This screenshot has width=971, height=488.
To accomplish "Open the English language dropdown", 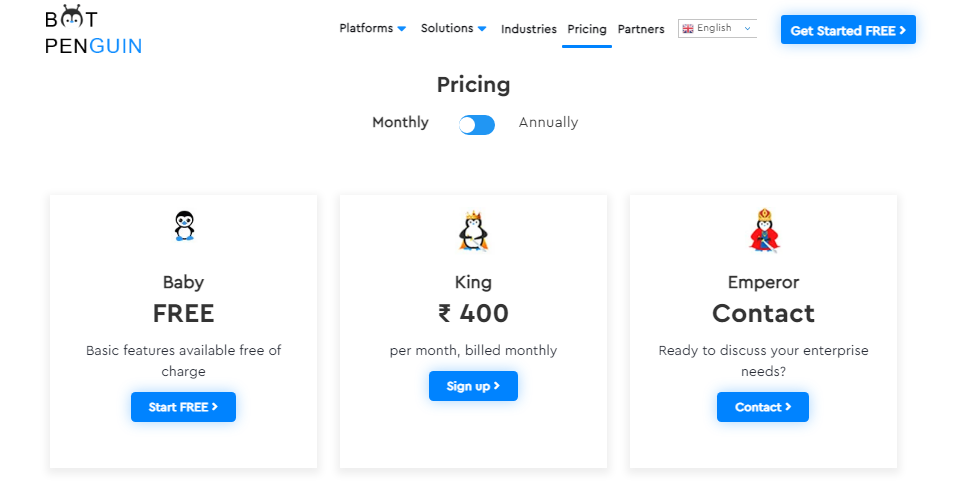I will point(718,29).
